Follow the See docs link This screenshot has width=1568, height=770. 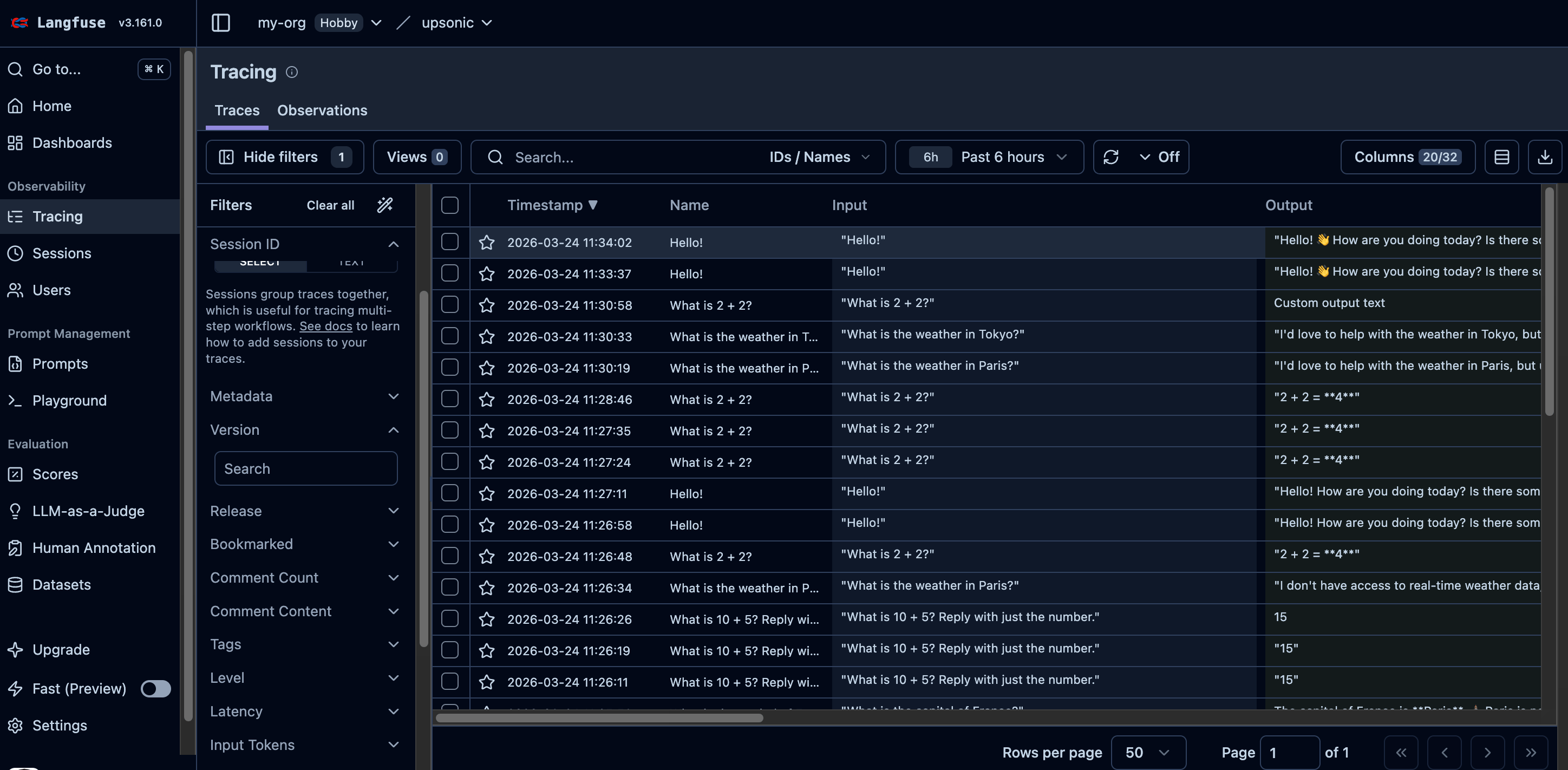point(325,327)
